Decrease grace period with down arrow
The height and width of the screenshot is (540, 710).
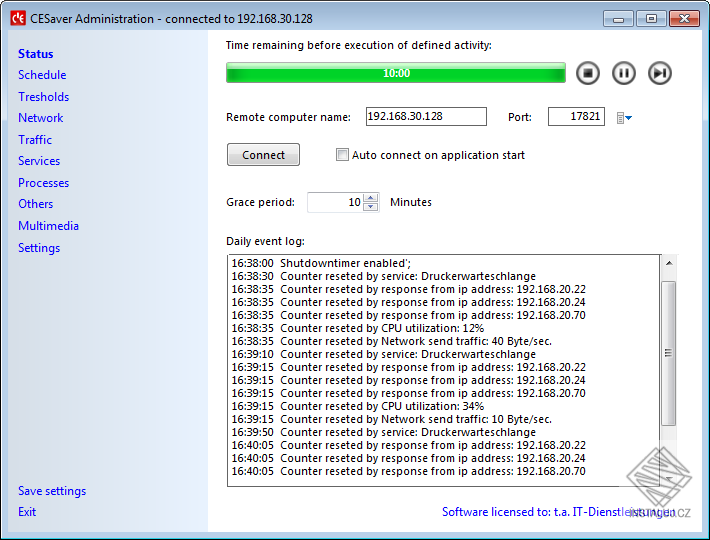(371, 206)
